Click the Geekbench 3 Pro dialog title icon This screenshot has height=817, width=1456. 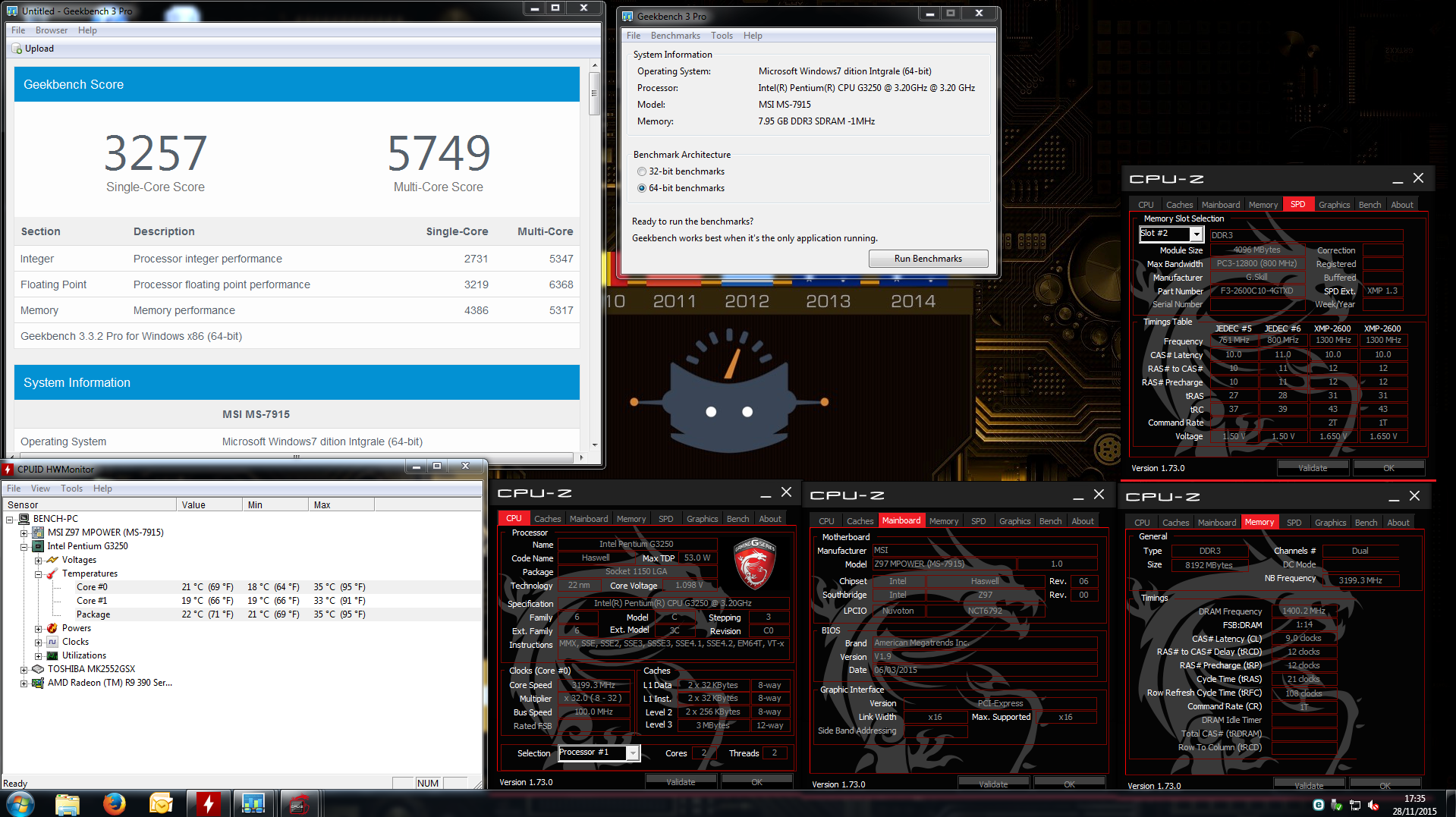tap(628, 16)
